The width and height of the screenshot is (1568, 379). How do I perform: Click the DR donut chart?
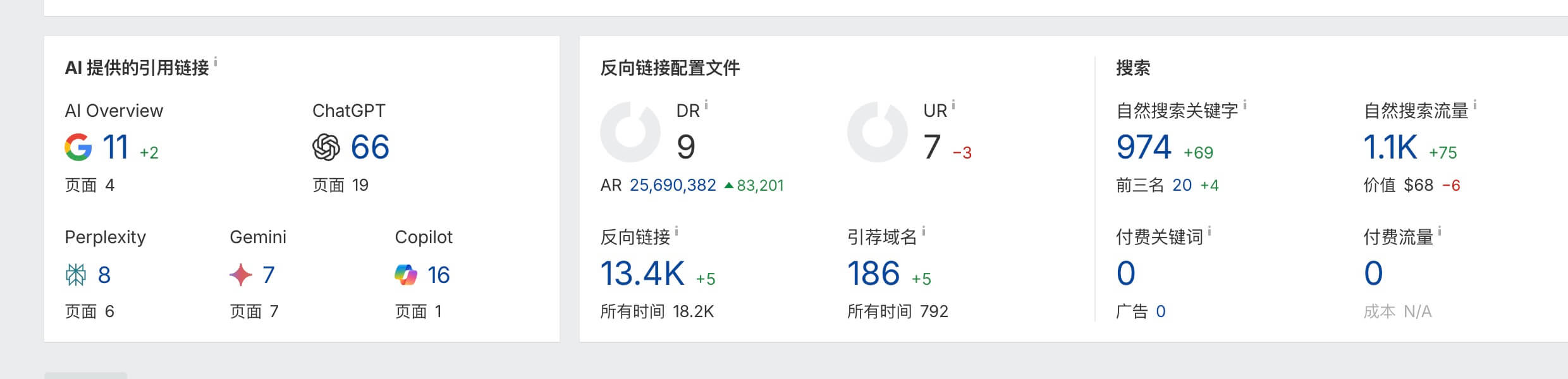pos(630,132)
